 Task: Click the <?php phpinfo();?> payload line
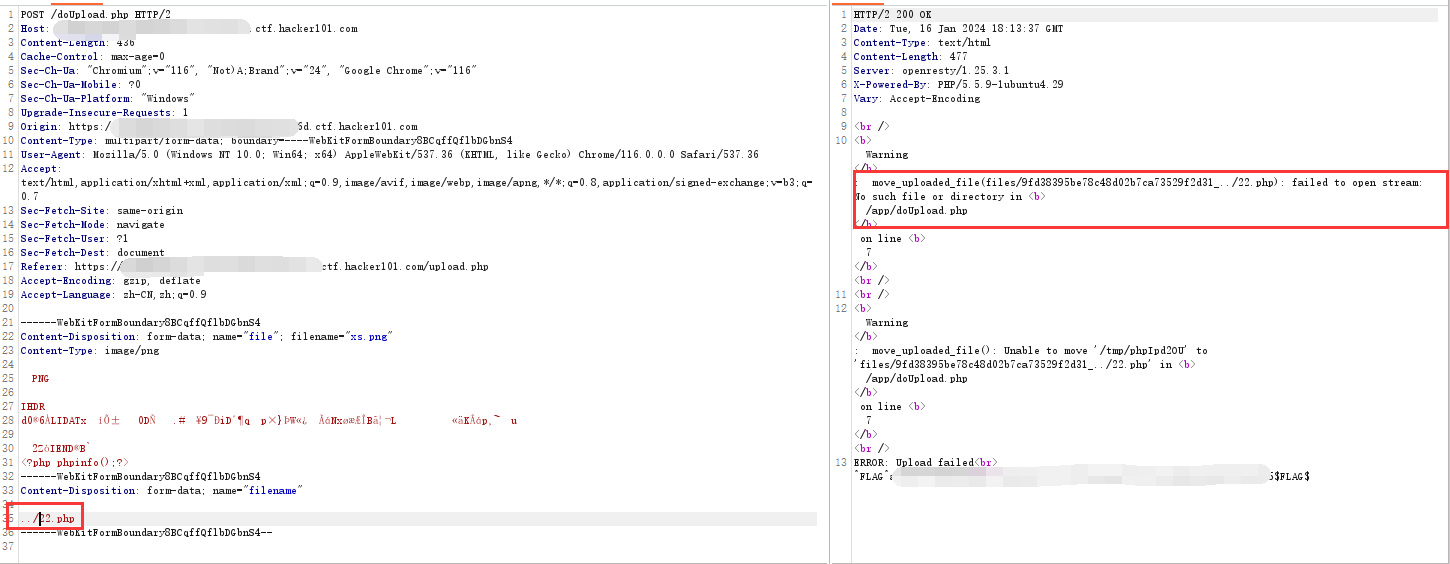point(74,463)
